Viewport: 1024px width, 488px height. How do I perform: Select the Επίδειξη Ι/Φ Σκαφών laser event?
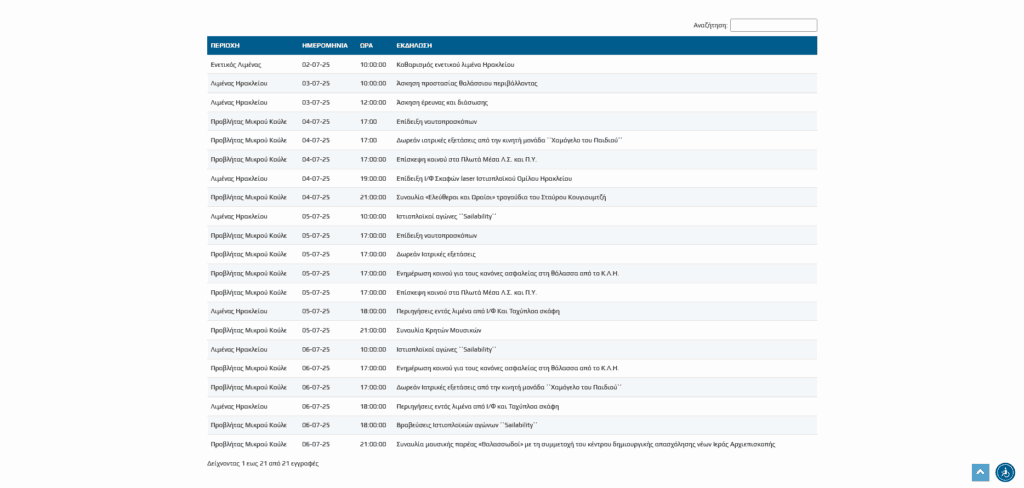click(x=484, y=178)
